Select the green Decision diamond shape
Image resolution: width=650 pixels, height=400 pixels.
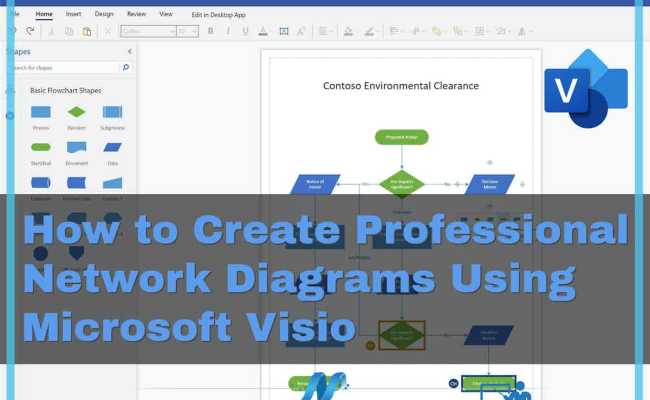tap(76, 112)
